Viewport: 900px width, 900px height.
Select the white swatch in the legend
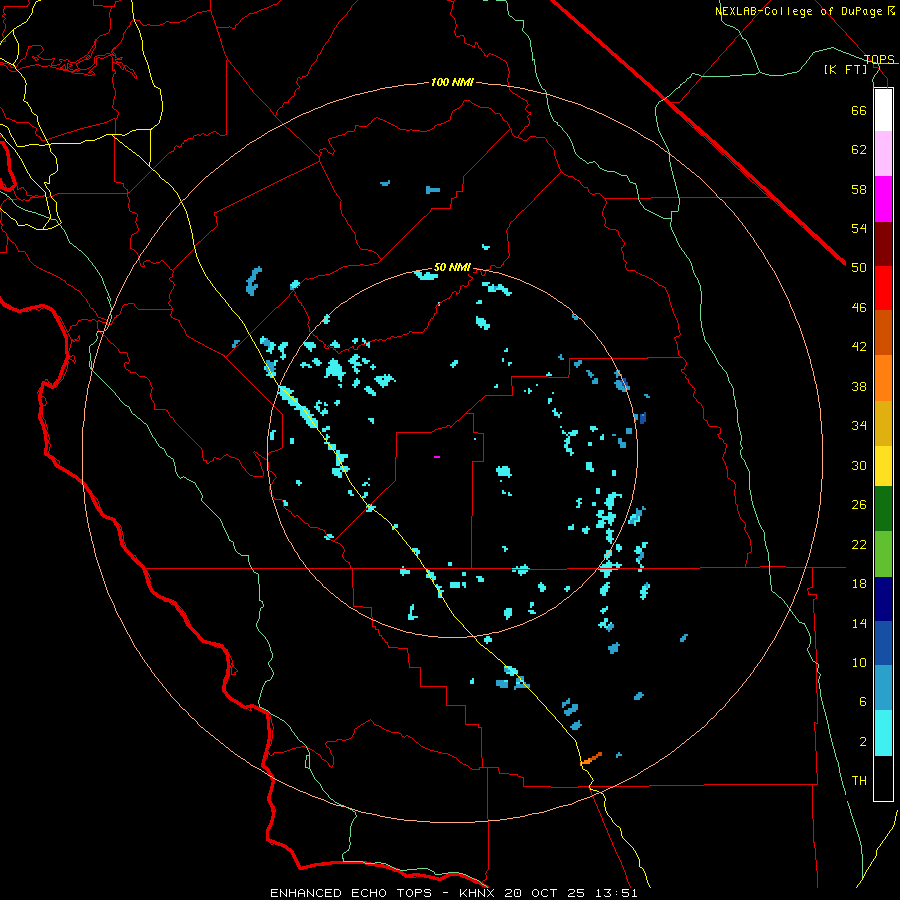[883, 110]
